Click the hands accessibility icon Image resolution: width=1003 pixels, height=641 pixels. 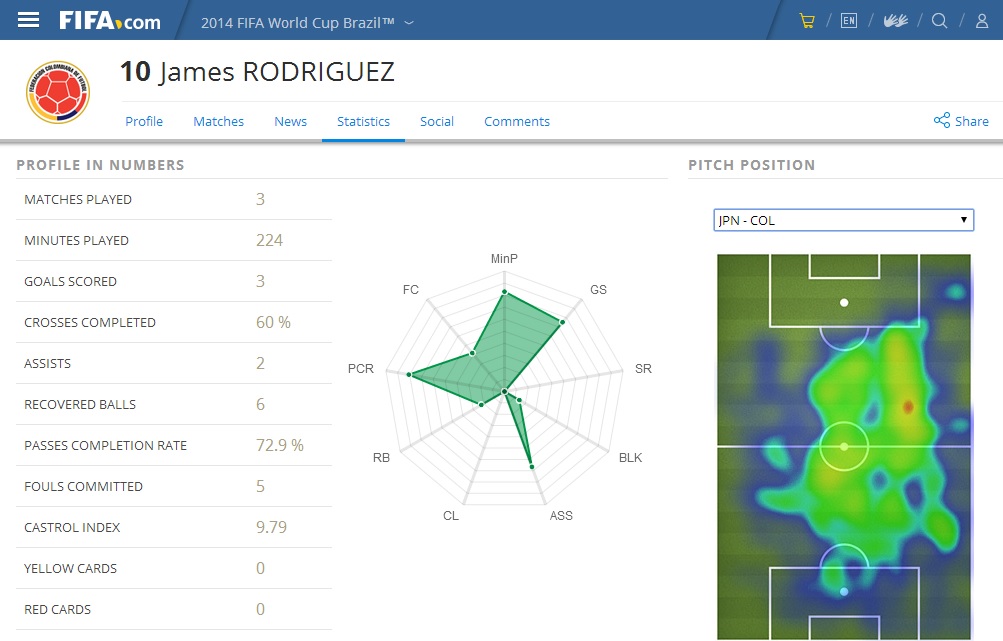coord(895,21)
